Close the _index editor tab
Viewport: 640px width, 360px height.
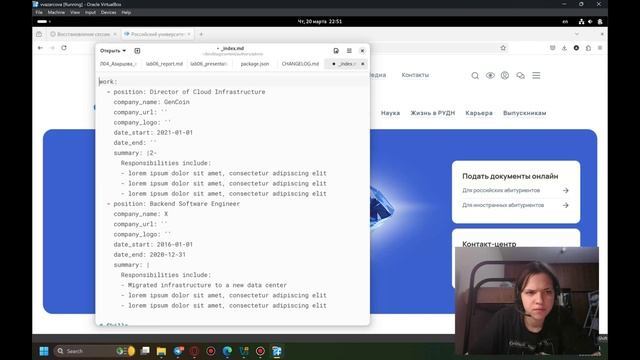pyautogui.click(x=362, y=64)
